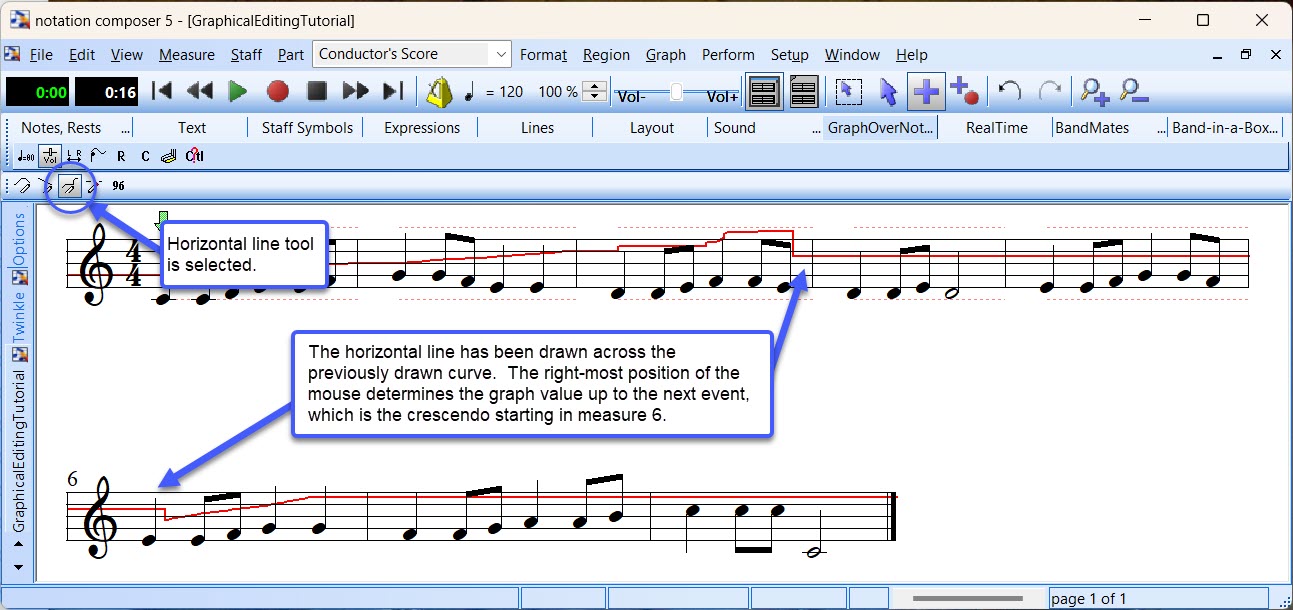
Task: Expand the Options side panel
Action: (19, 240)
